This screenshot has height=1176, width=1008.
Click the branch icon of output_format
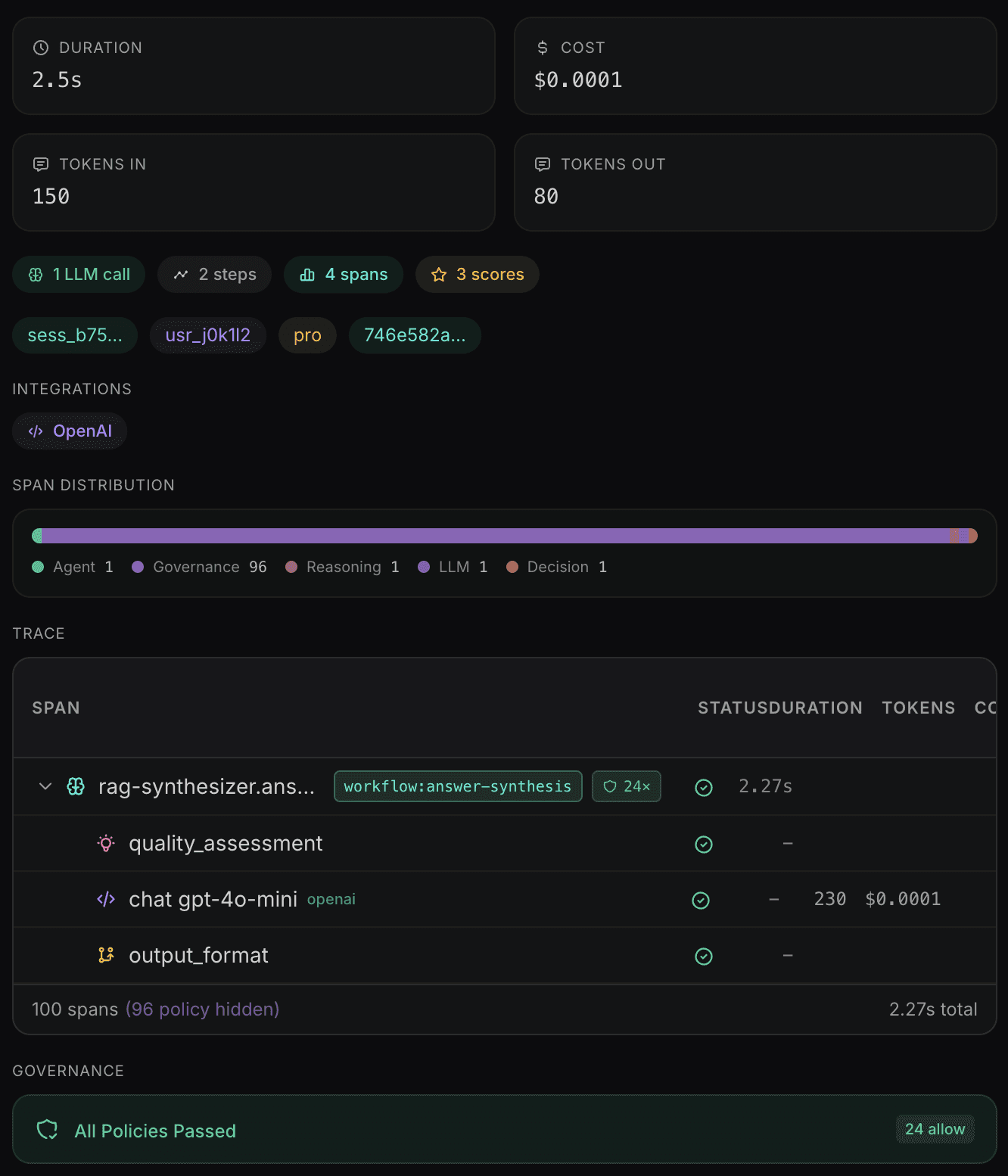coord(106,955)
